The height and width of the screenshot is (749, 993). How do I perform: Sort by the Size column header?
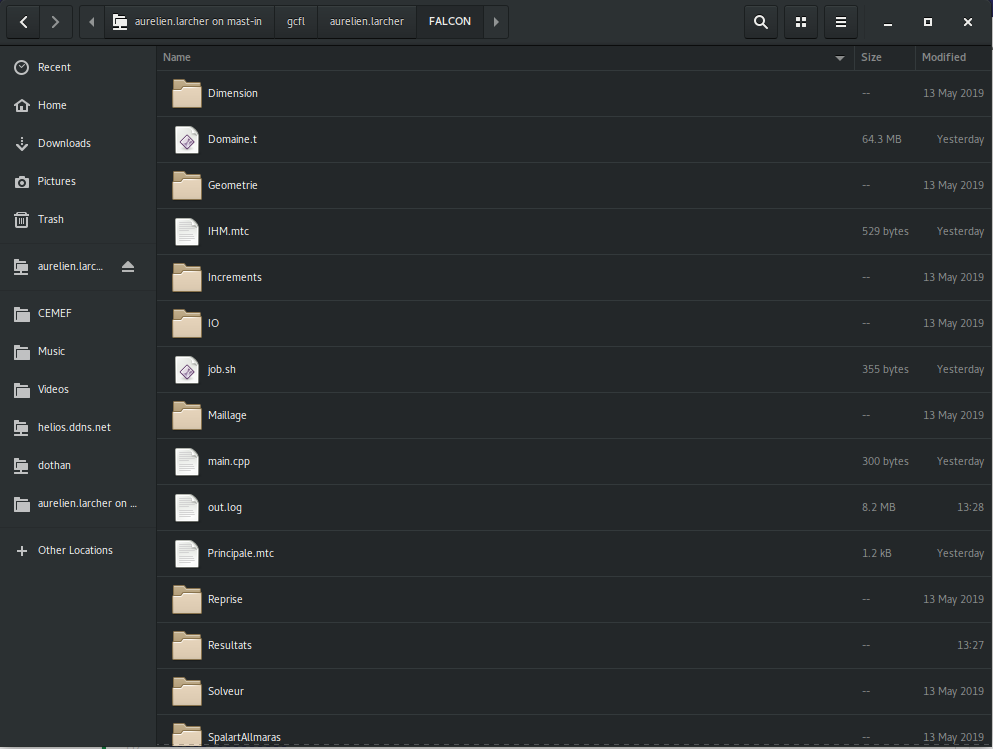885,58
